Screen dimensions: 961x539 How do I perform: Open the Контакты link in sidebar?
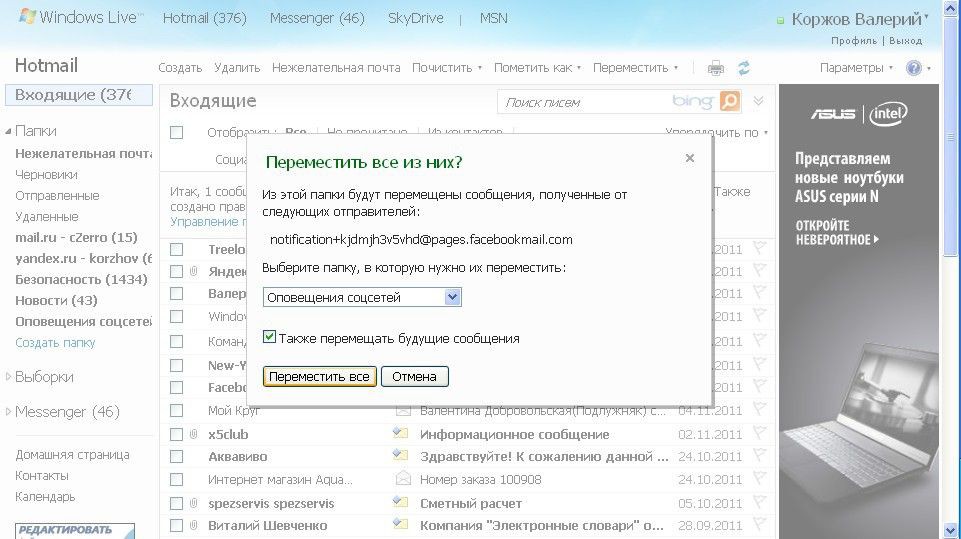(42, 476)
